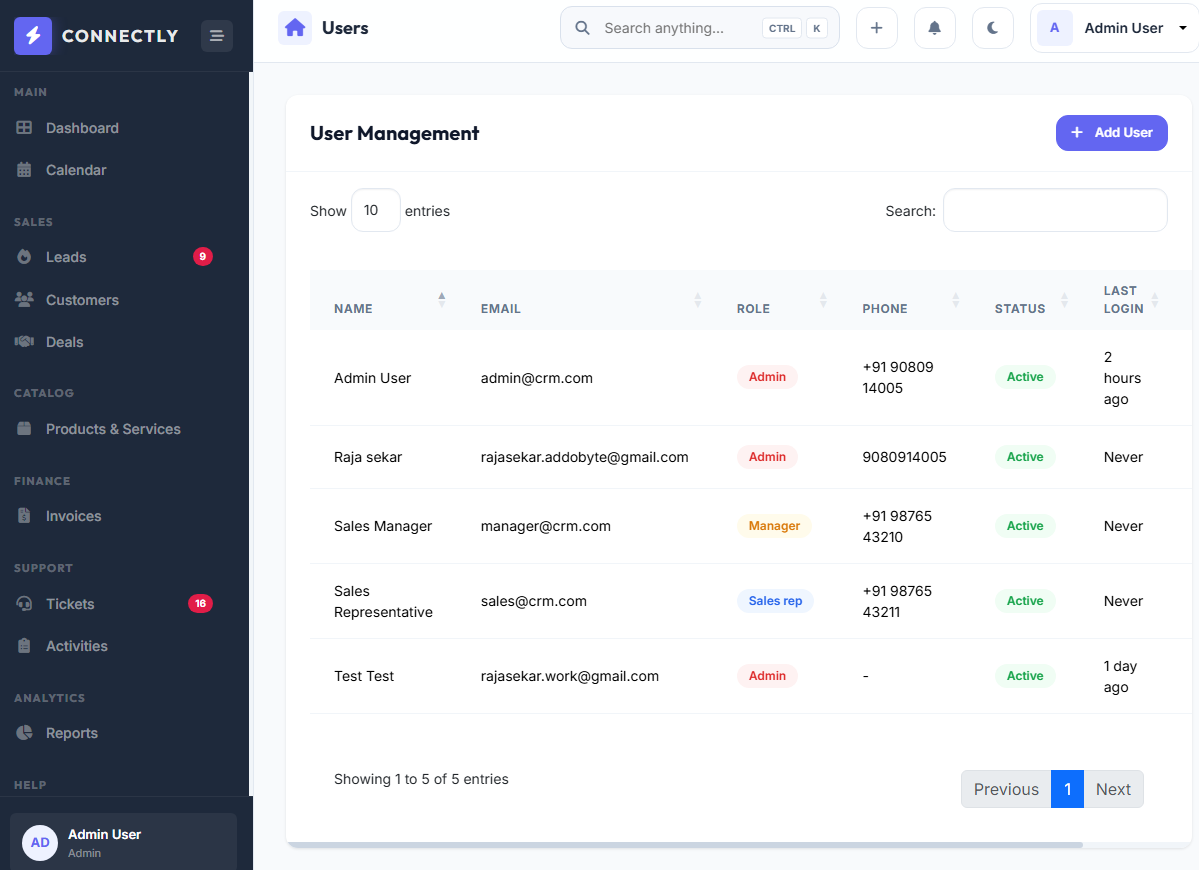Click the Sales rep role badge
Image resolution: width=1199 pixels, height=870 pixels.
click(x=775, y=601)
